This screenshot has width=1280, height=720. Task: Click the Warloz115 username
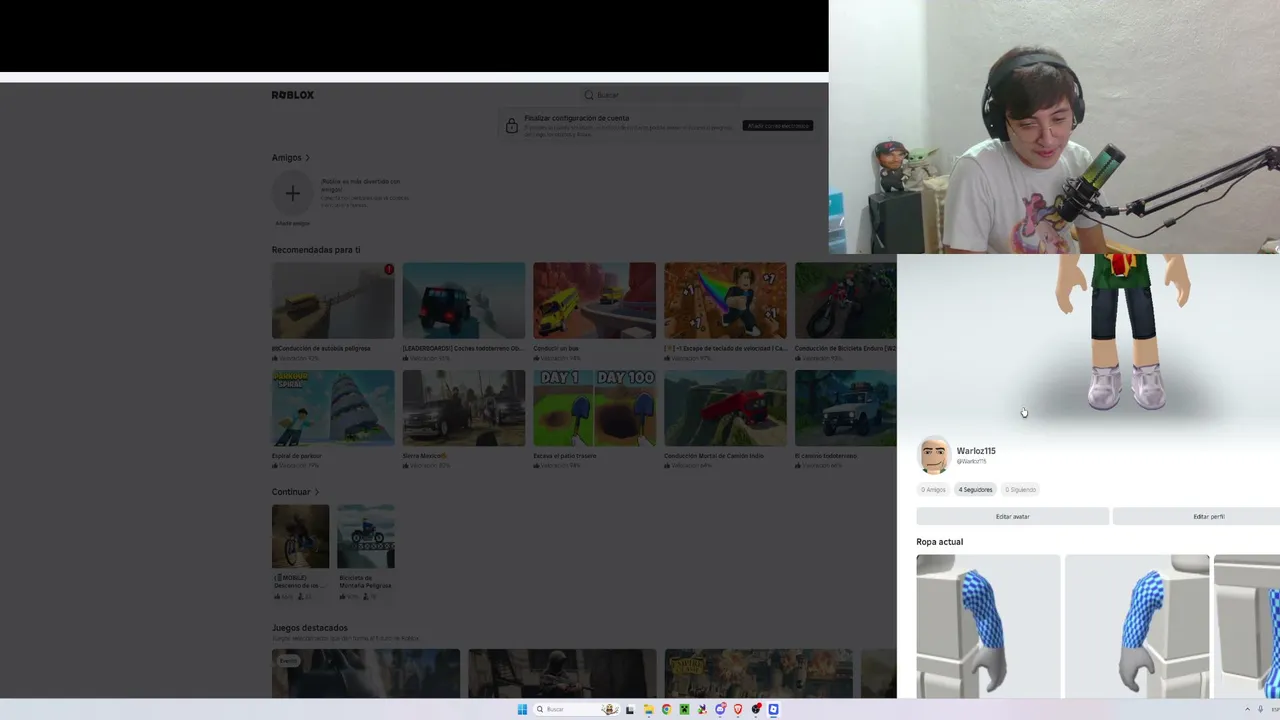(x=976, y=451)
